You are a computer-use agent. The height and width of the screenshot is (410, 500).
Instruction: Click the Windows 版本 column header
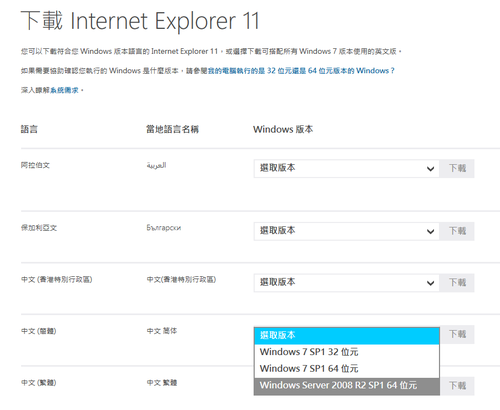coord(283,129)
